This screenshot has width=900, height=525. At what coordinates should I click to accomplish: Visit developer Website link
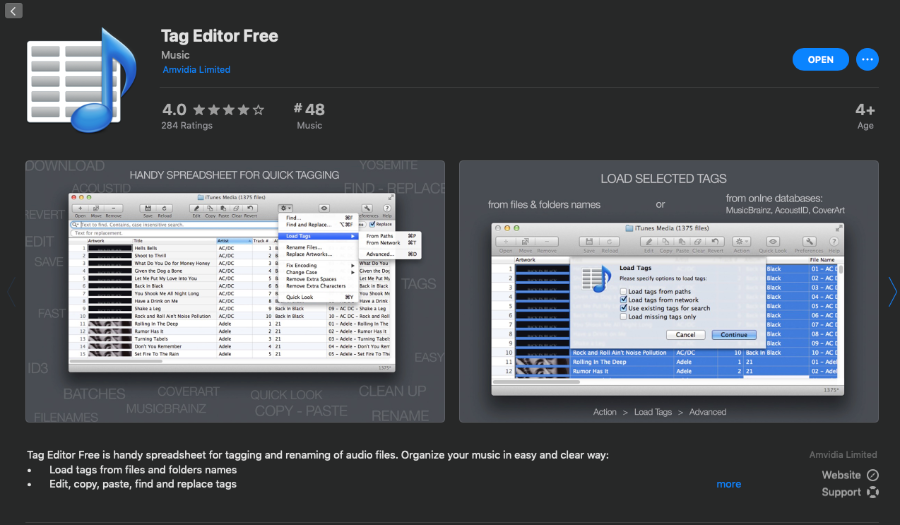(841, 475)
